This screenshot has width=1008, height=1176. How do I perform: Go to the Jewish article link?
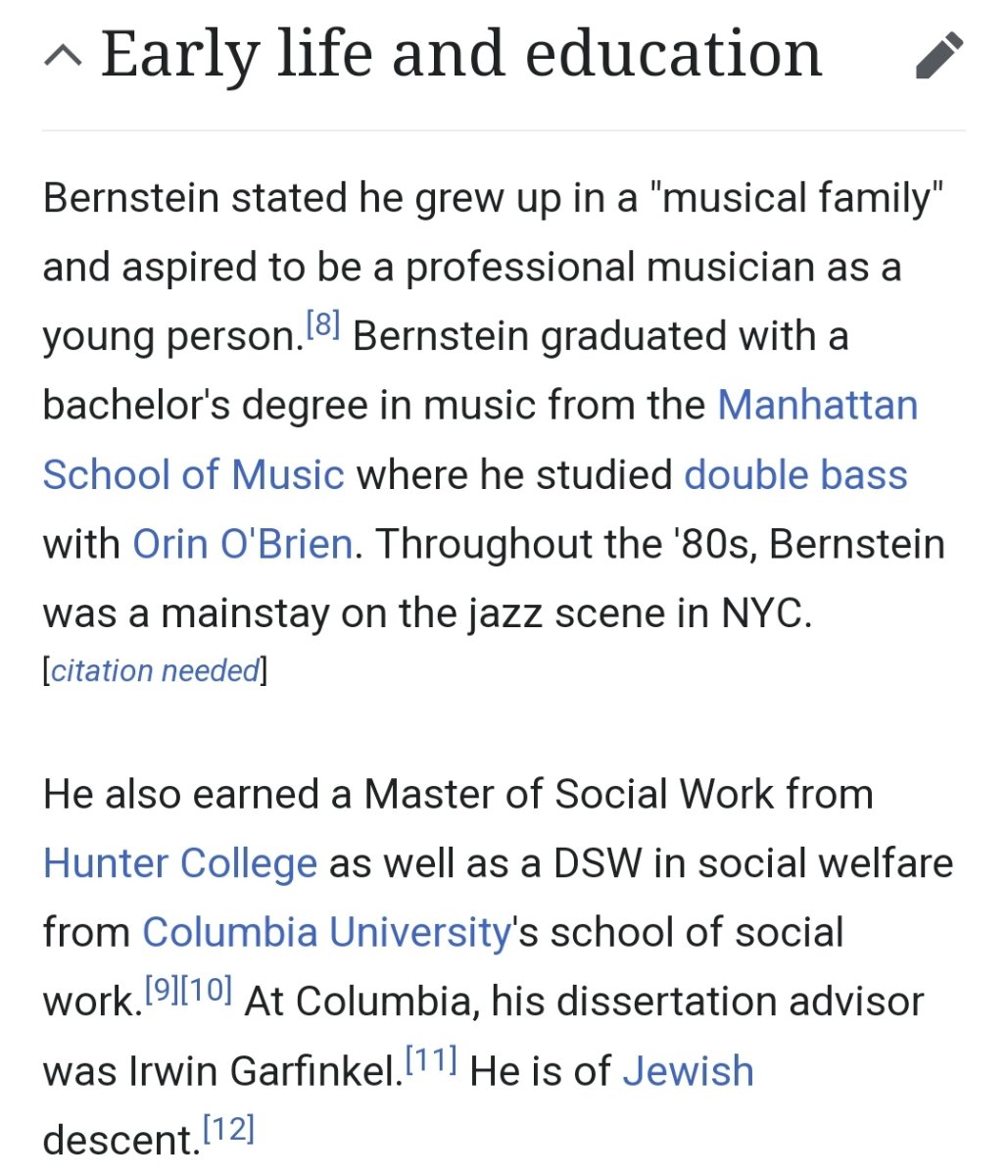pyautogui.click(x=688, y=1071)
